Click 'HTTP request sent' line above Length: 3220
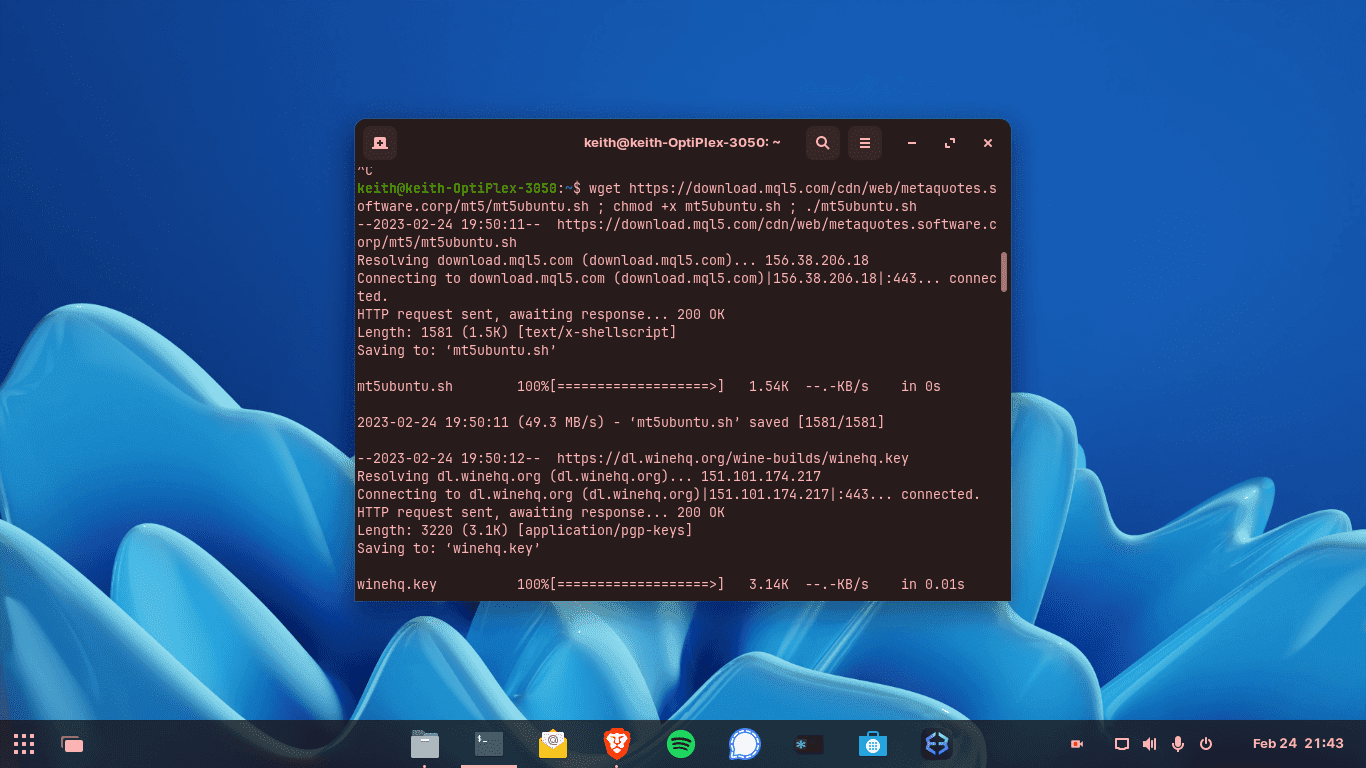Screen dimensions: 1366x768 [541, 512]
